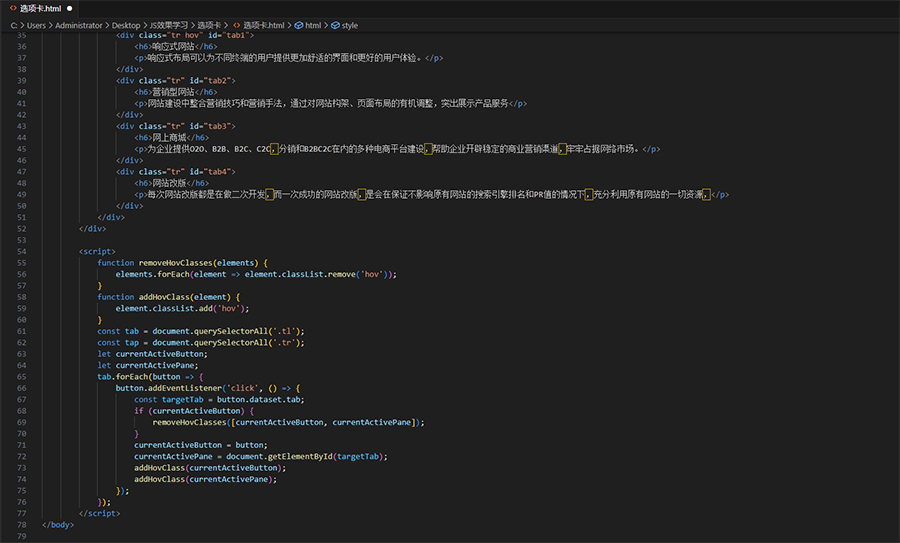Screen dimensions: 900x543
Task: Open the Administrator breadcrumb segment
Action: [79, 25]
